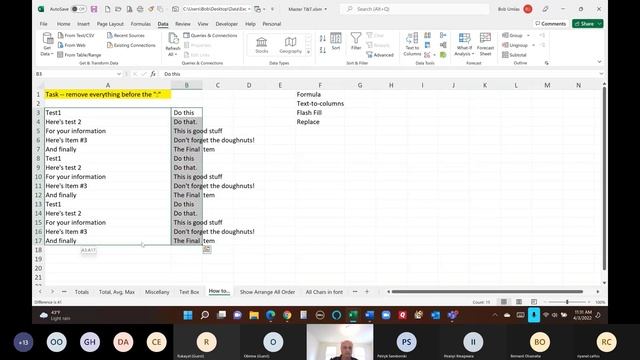Open Outline dialog launcher
640x360 pixels.
547,63
